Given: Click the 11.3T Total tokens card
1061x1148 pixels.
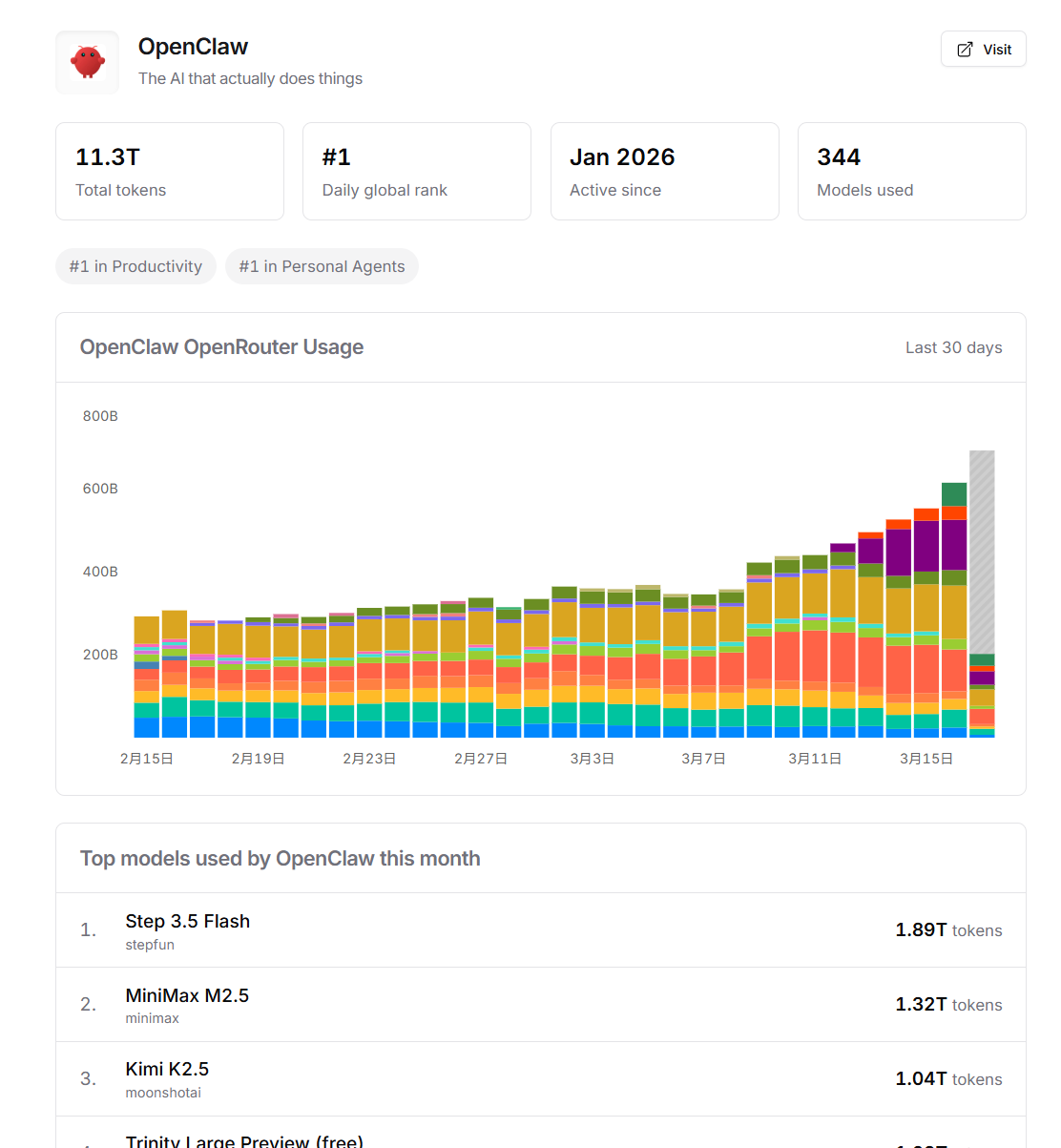Looking at the screenshot, I should pos(170,172).
